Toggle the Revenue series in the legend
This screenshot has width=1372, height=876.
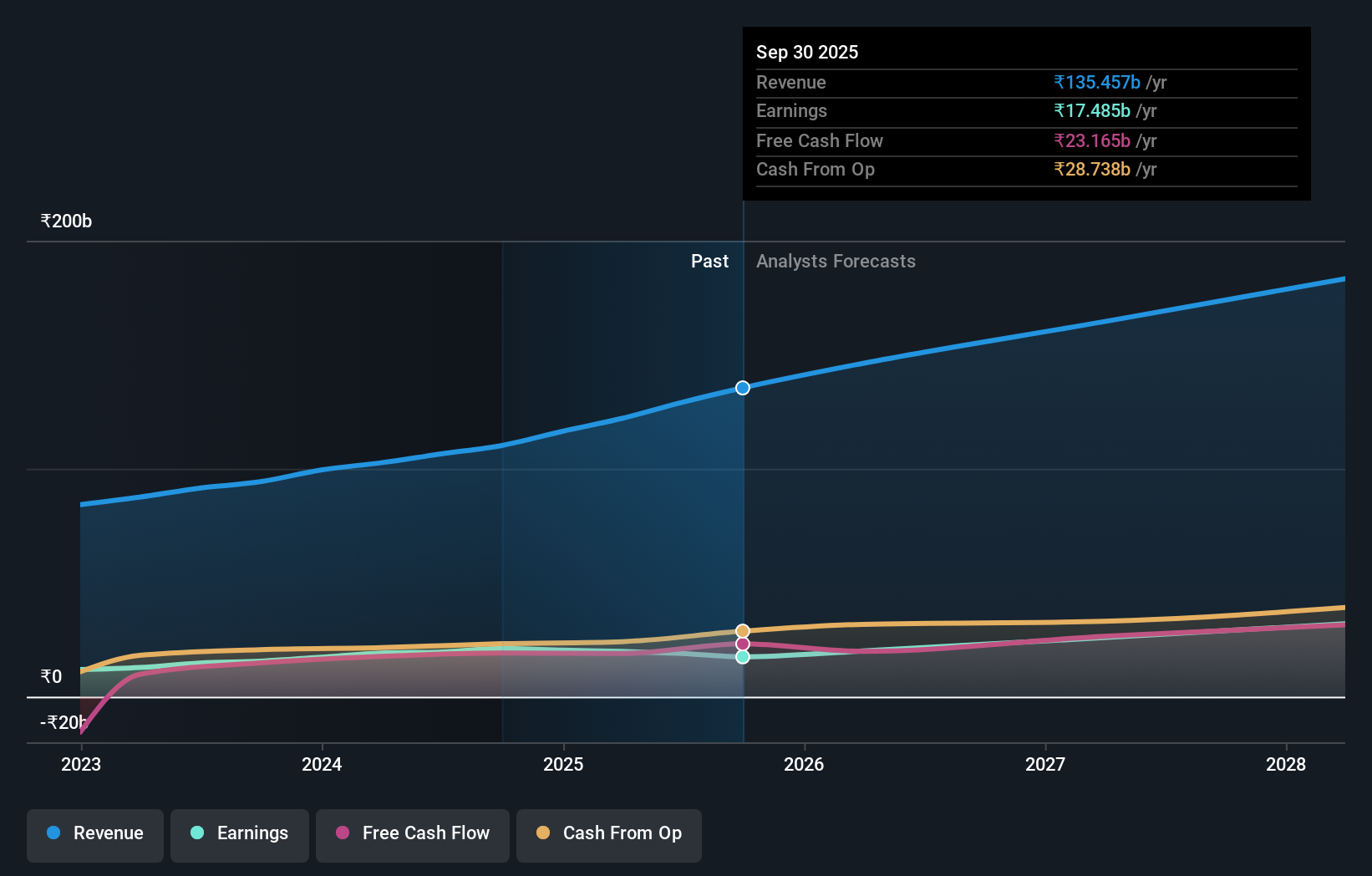[x=94, y=835]
